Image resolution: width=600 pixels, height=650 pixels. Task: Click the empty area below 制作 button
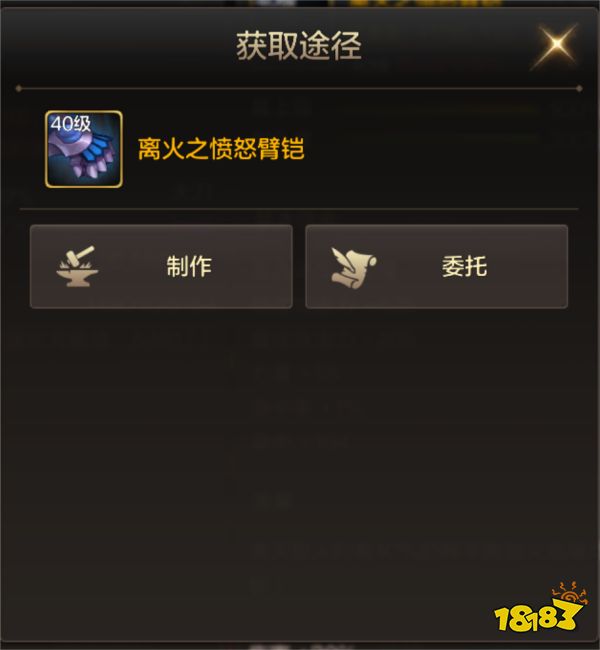tap(161, 435)
